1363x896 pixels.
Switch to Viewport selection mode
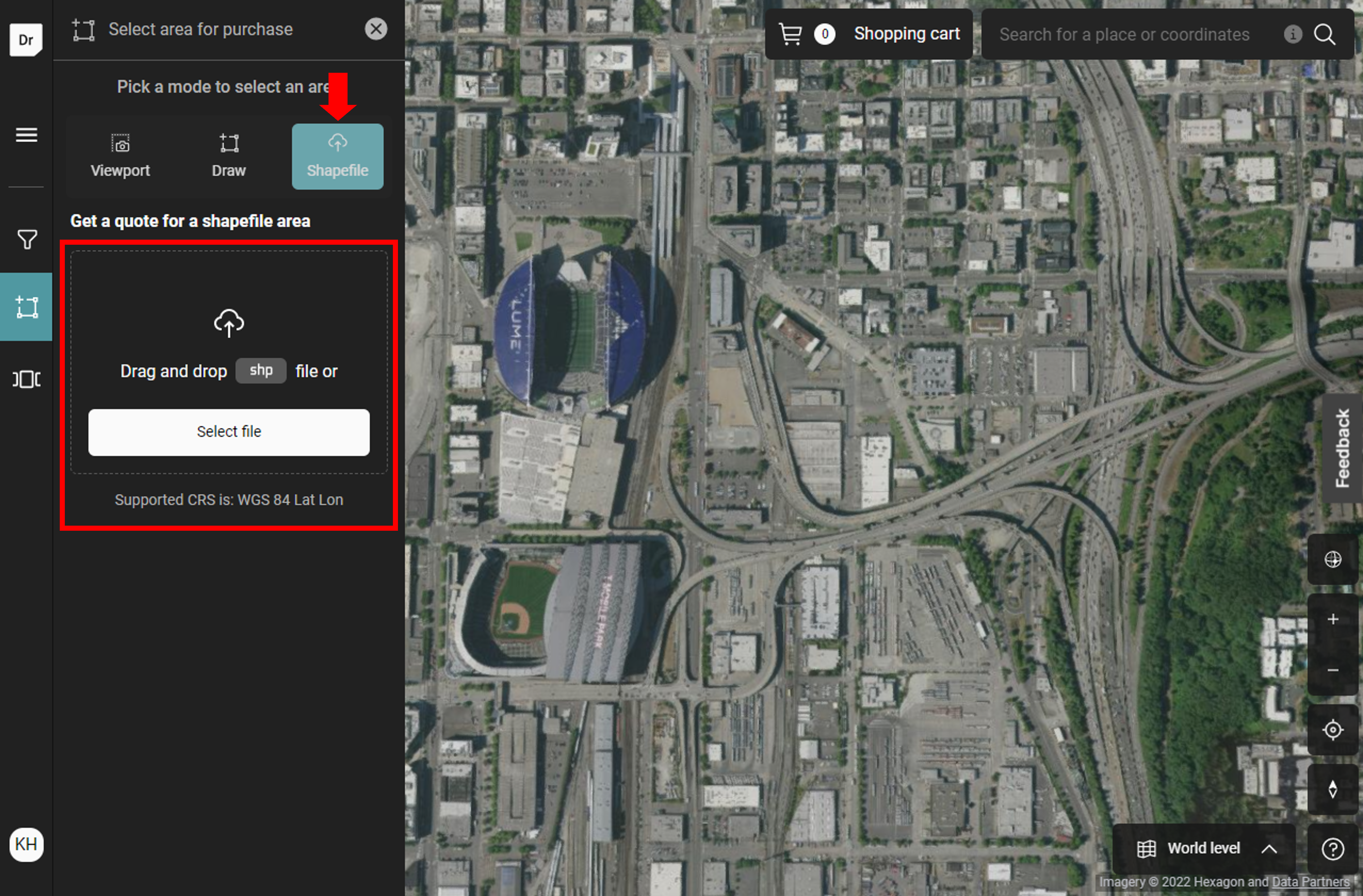120,156
